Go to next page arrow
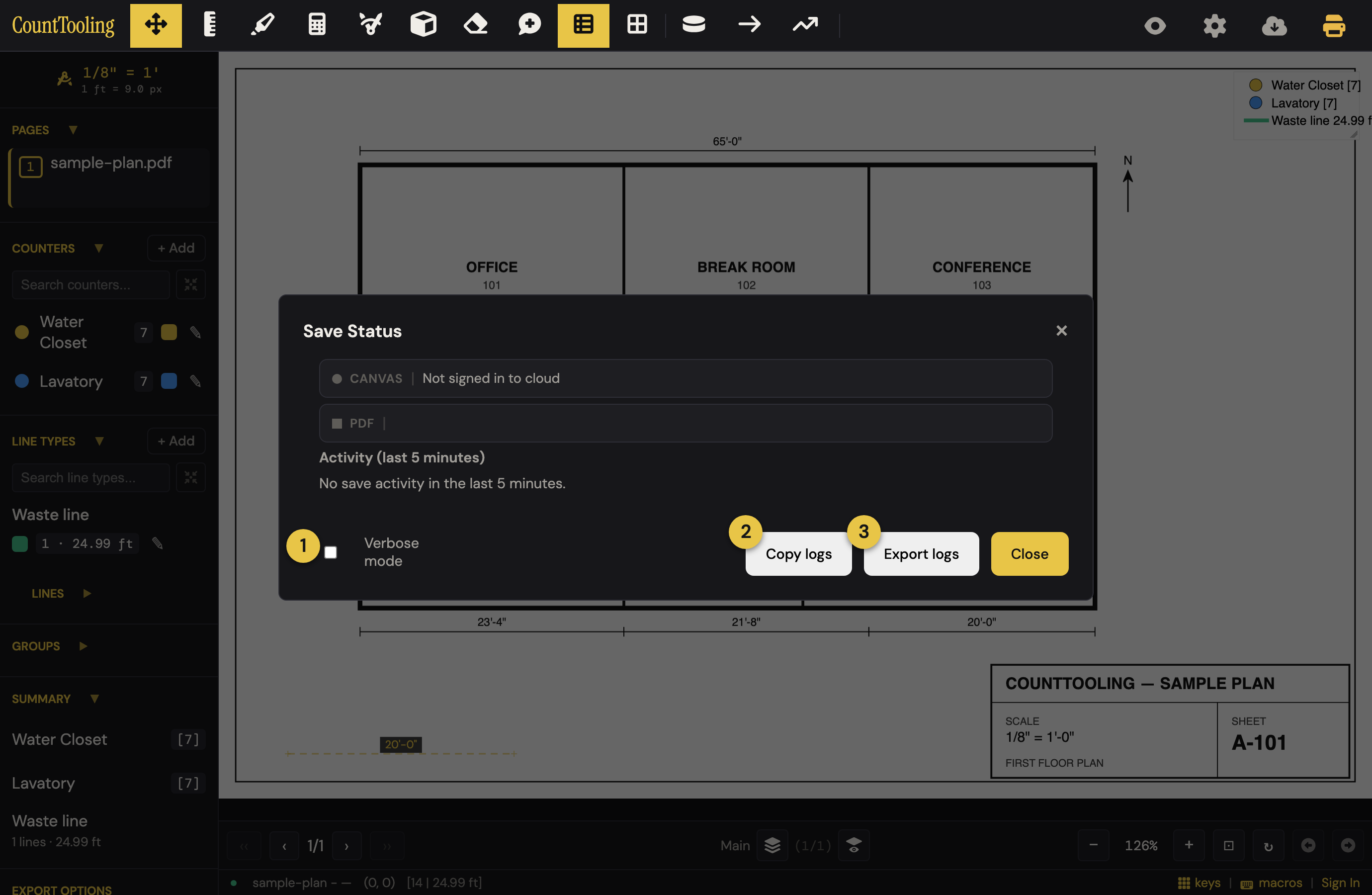Screen dimensions: 1372x895 click(346, 846)
